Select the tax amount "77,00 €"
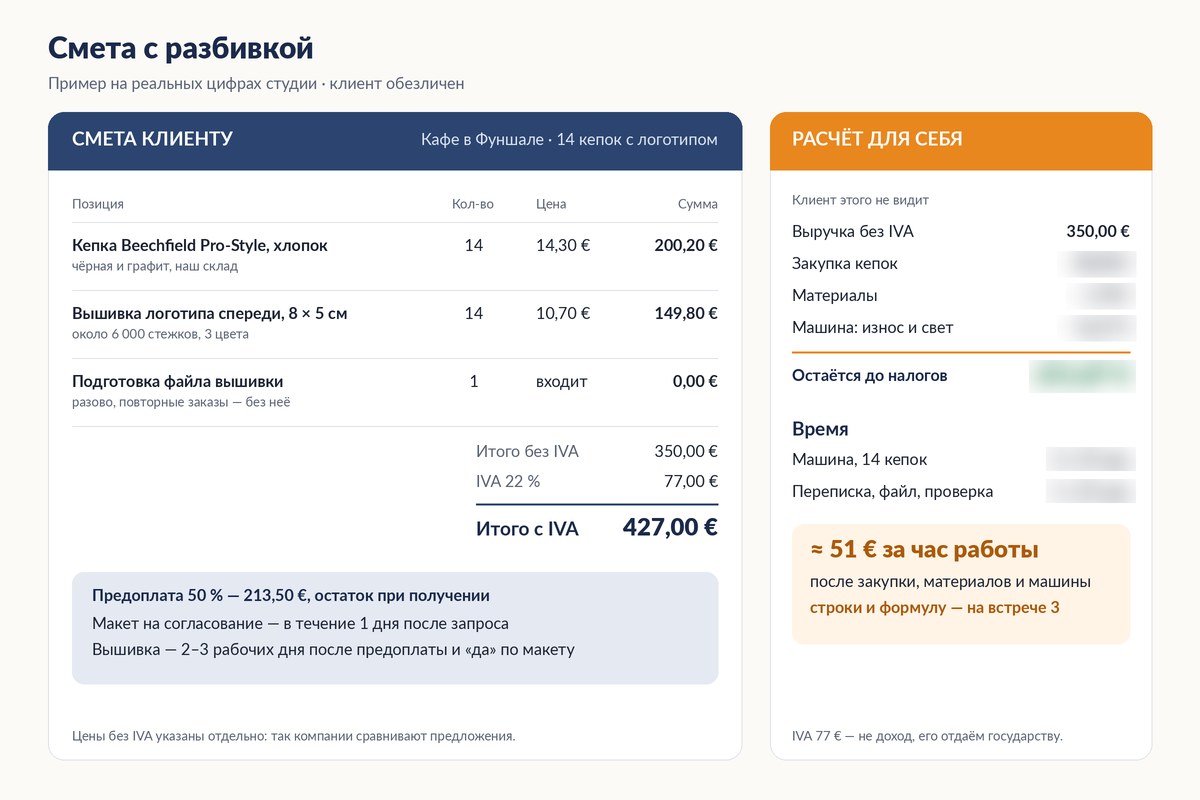The height and width of the screenshot is (800, 1200). coord(691,481)
